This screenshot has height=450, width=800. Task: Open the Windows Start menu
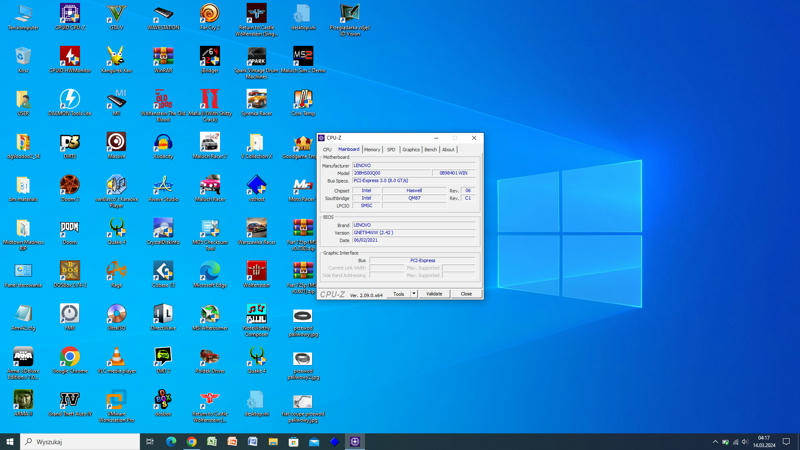[10, 441]
